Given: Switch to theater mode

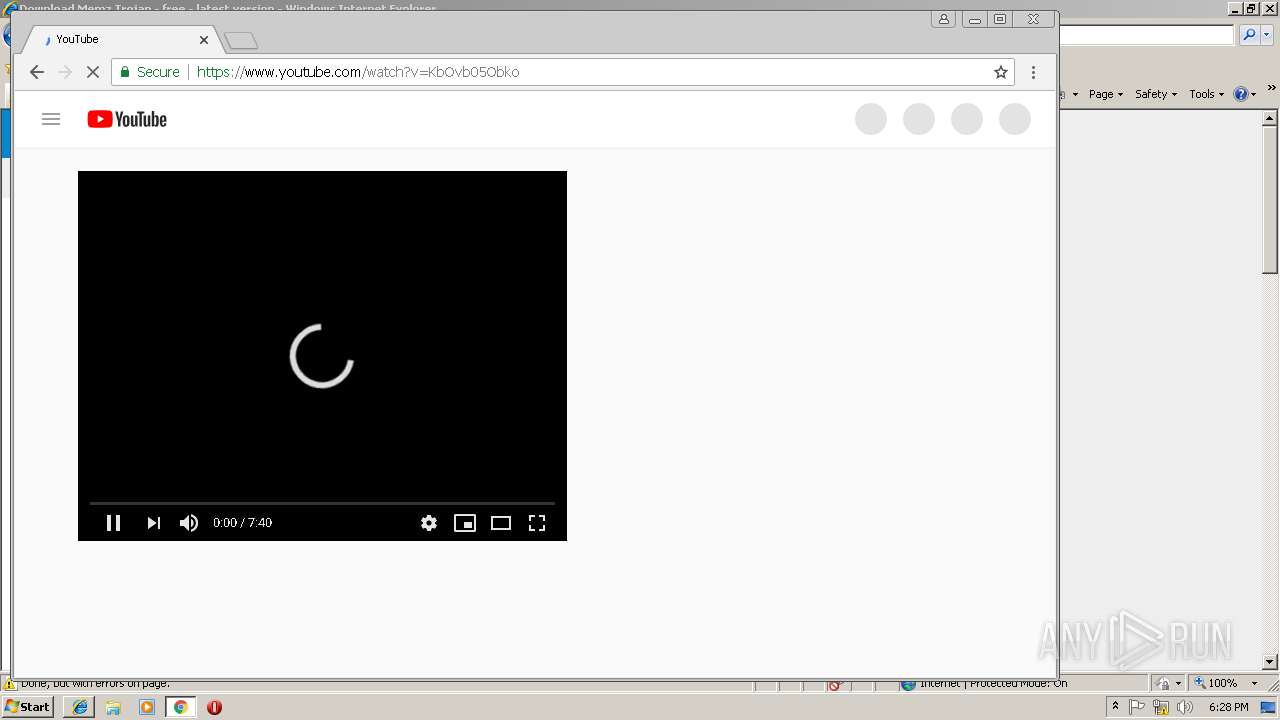Looking at the screenshot, I should (x=501, y=523).
